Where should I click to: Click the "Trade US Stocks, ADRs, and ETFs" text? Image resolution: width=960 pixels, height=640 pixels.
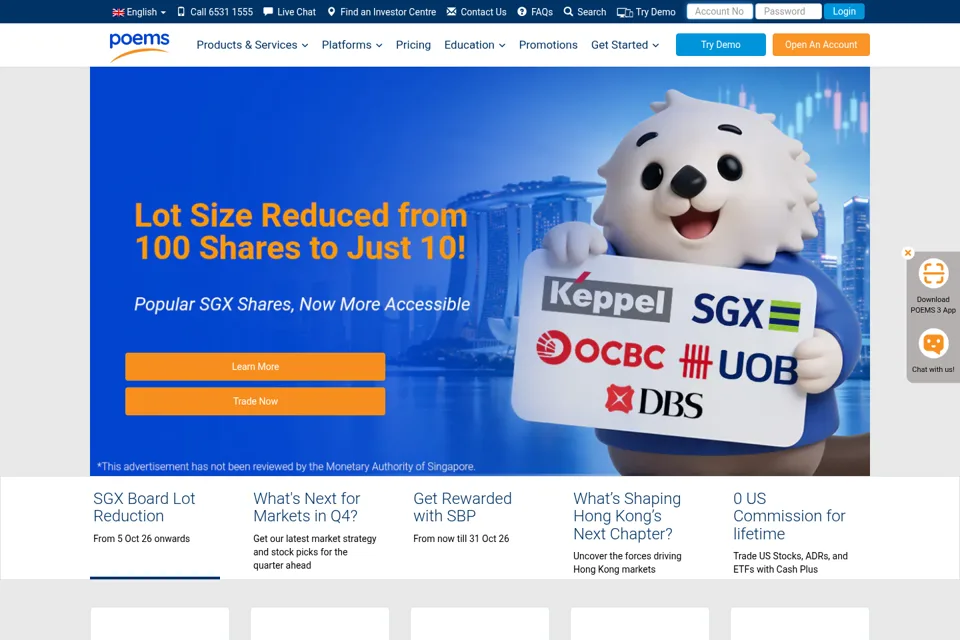tap(790, 562)
